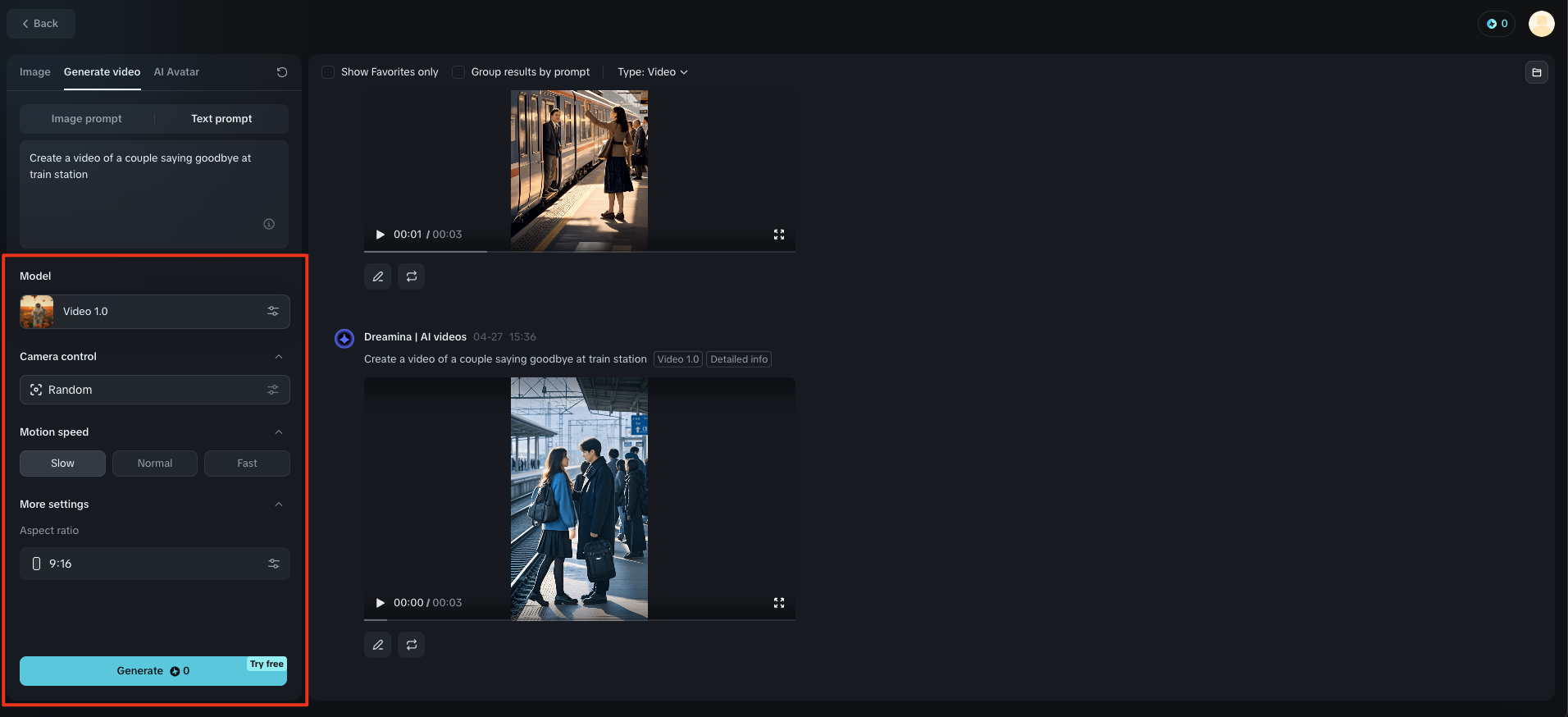Switch to Image prompt mode
The height and width of the screenshot is (717, 1568).
click(x=87, y=119)
